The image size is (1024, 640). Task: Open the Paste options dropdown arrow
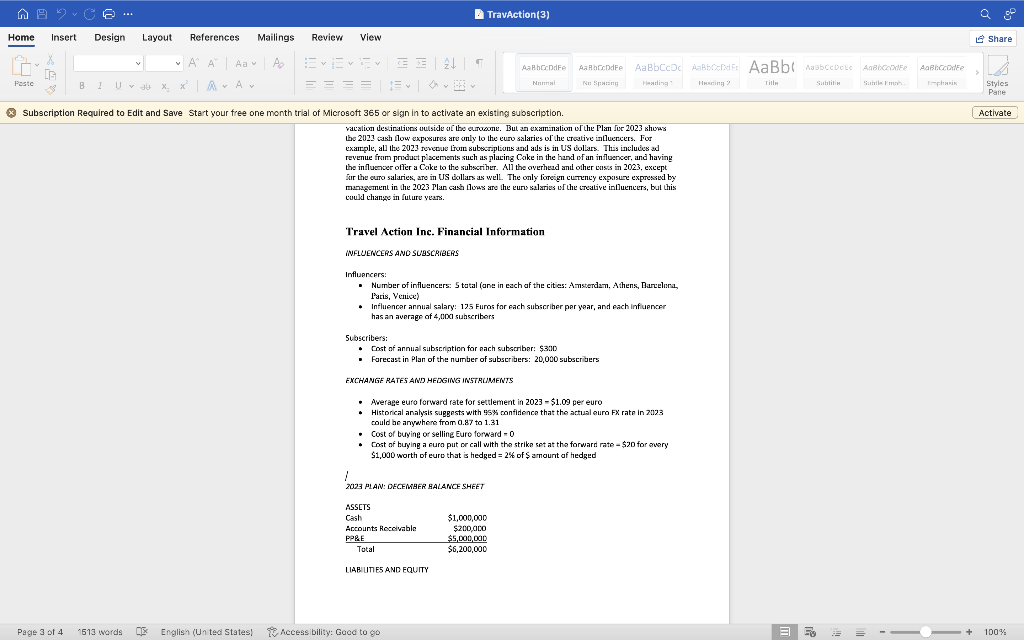[37, 65]
